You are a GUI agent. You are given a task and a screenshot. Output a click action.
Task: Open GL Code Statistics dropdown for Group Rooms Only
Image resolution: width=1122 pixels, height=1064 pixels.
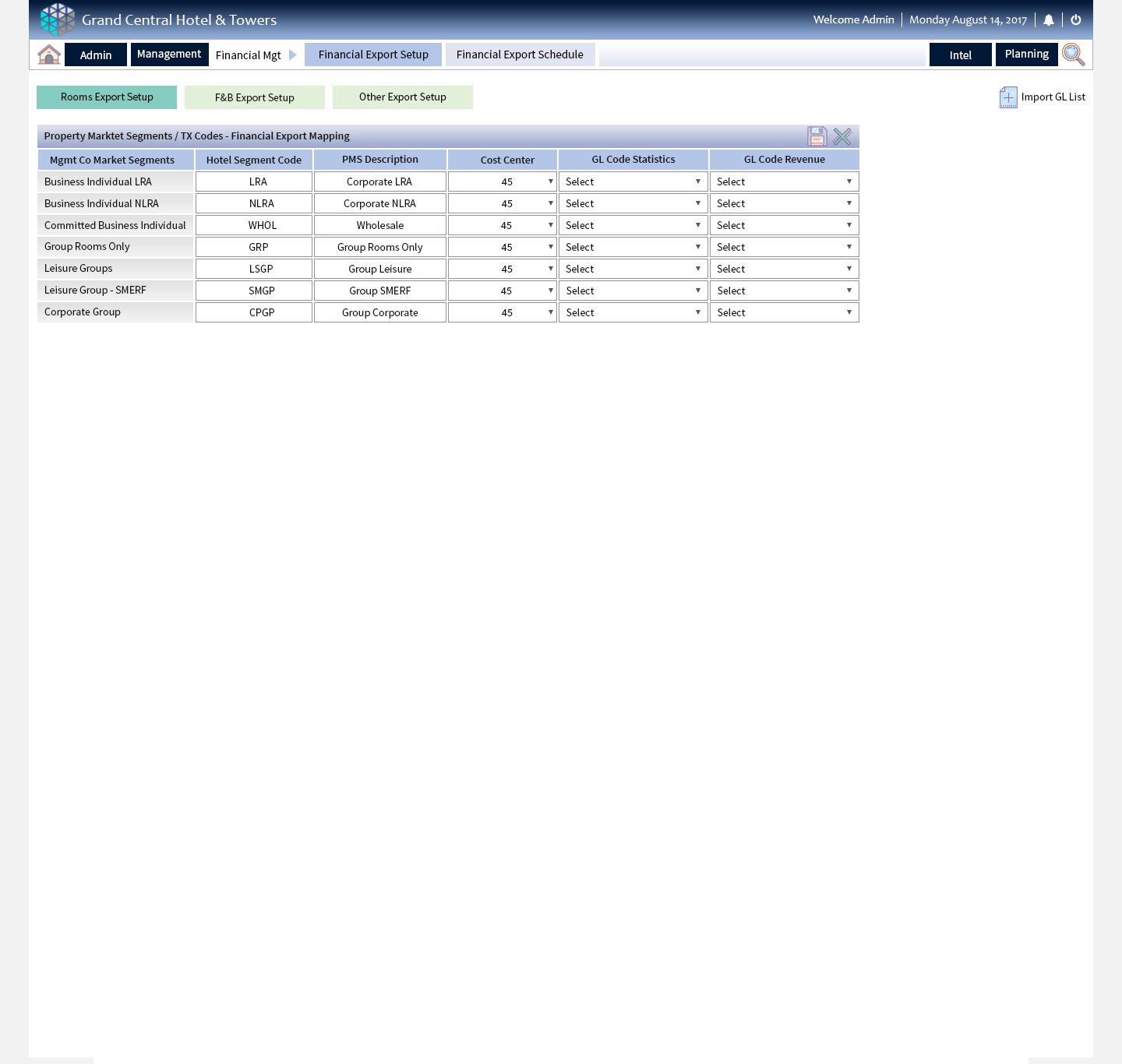tap(633, 247)
